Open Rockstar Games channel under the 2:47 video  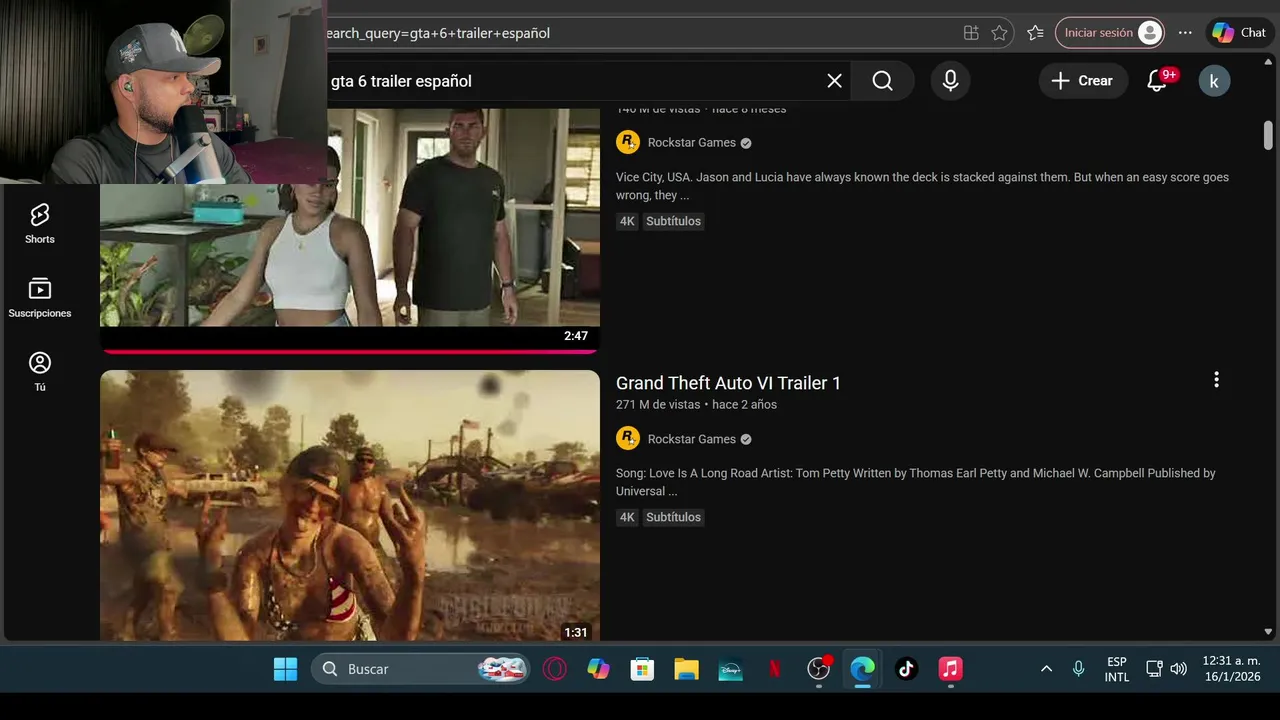pyautogui.click(x=691, y=143)
